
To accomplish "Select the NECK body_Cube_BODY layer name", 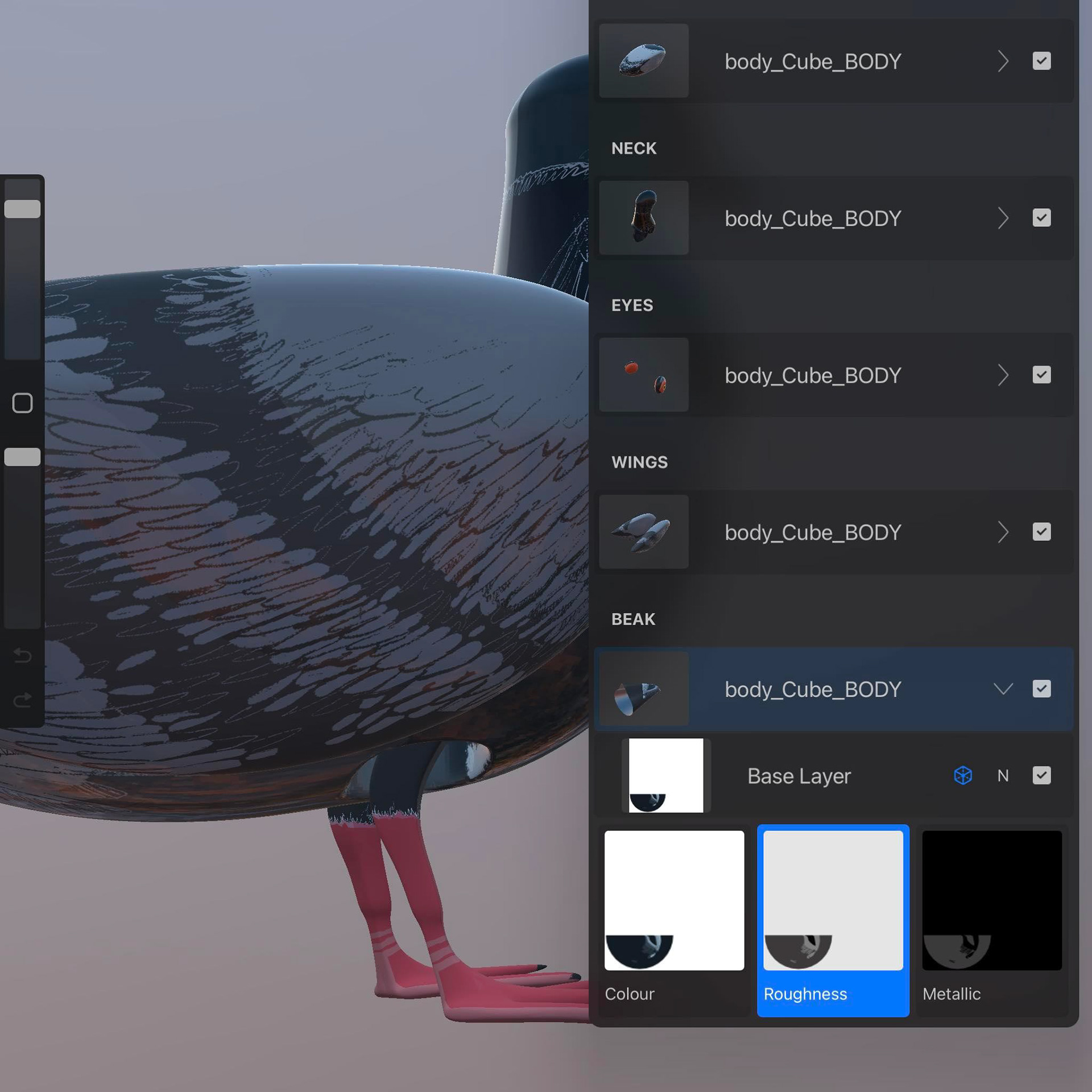I will click(813, 218).
